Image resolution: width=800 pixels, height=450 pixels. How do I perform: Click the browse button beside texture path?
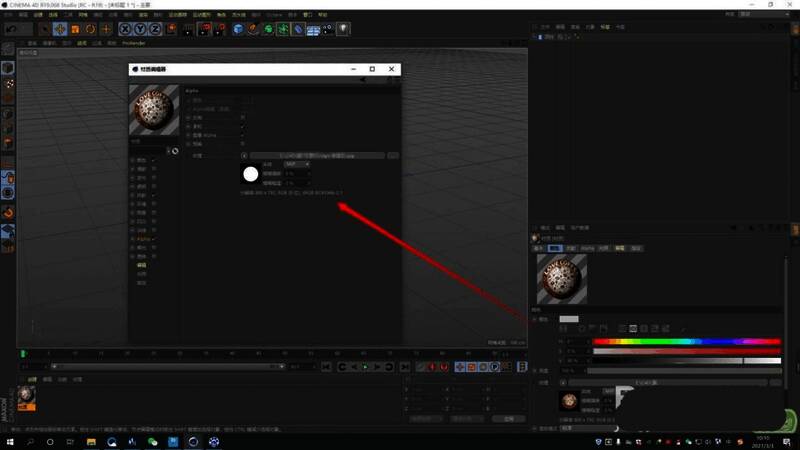pyautogui.click(x=393, y=155)
